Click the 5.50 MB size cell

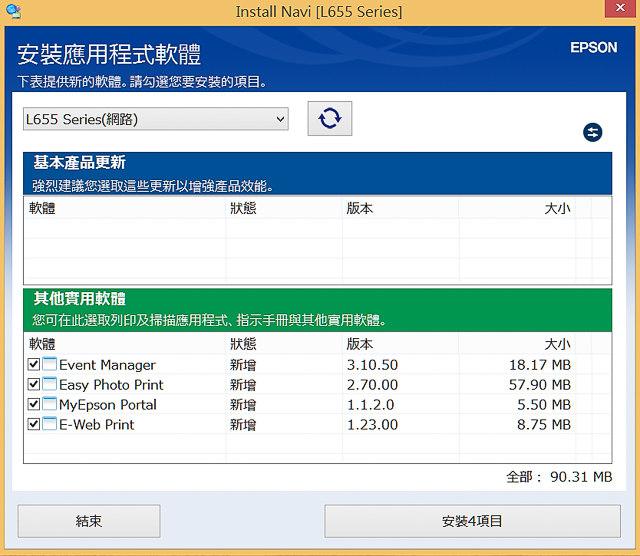[544, 405]
